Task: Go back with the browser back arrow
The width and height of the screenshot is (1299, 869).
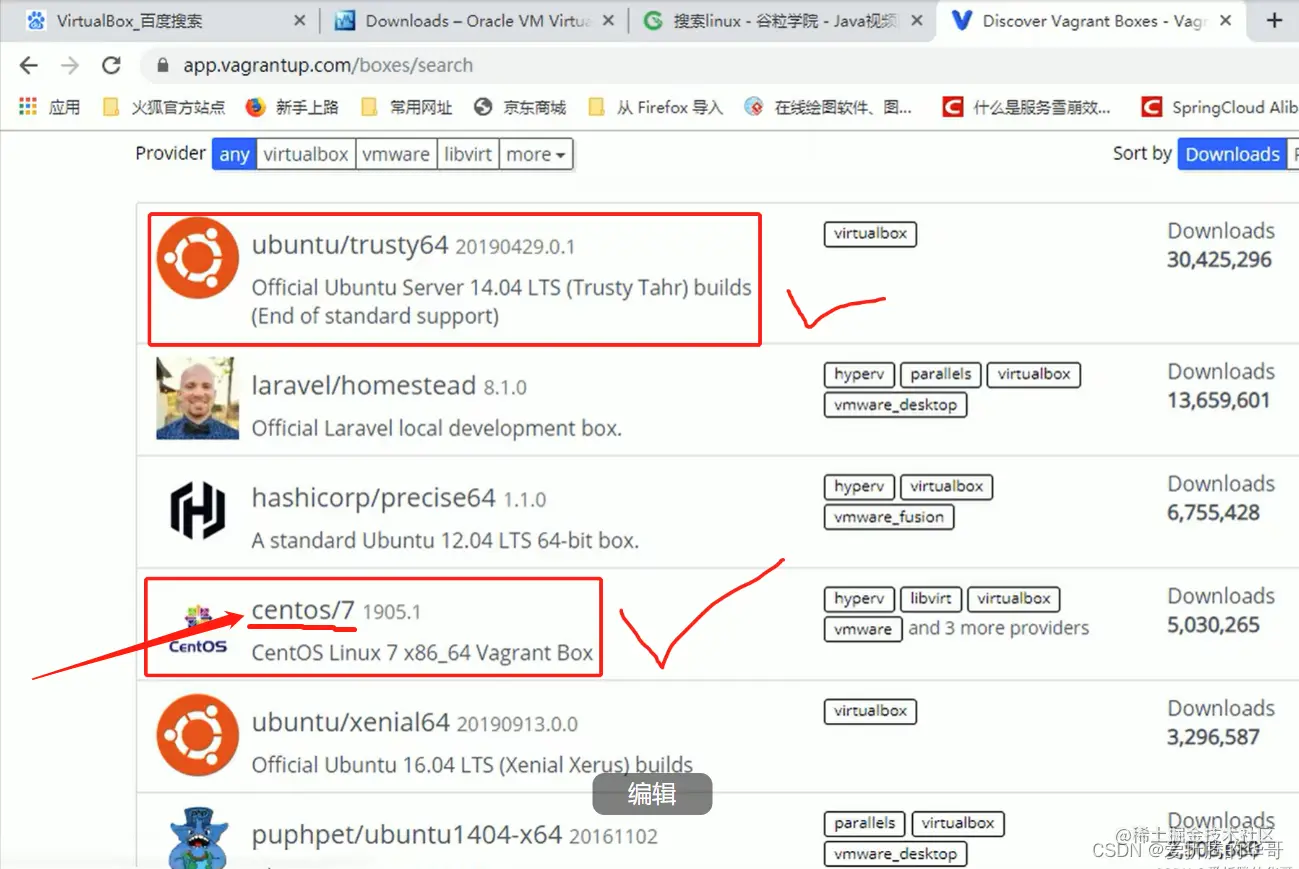Action: tap(29, 66)
